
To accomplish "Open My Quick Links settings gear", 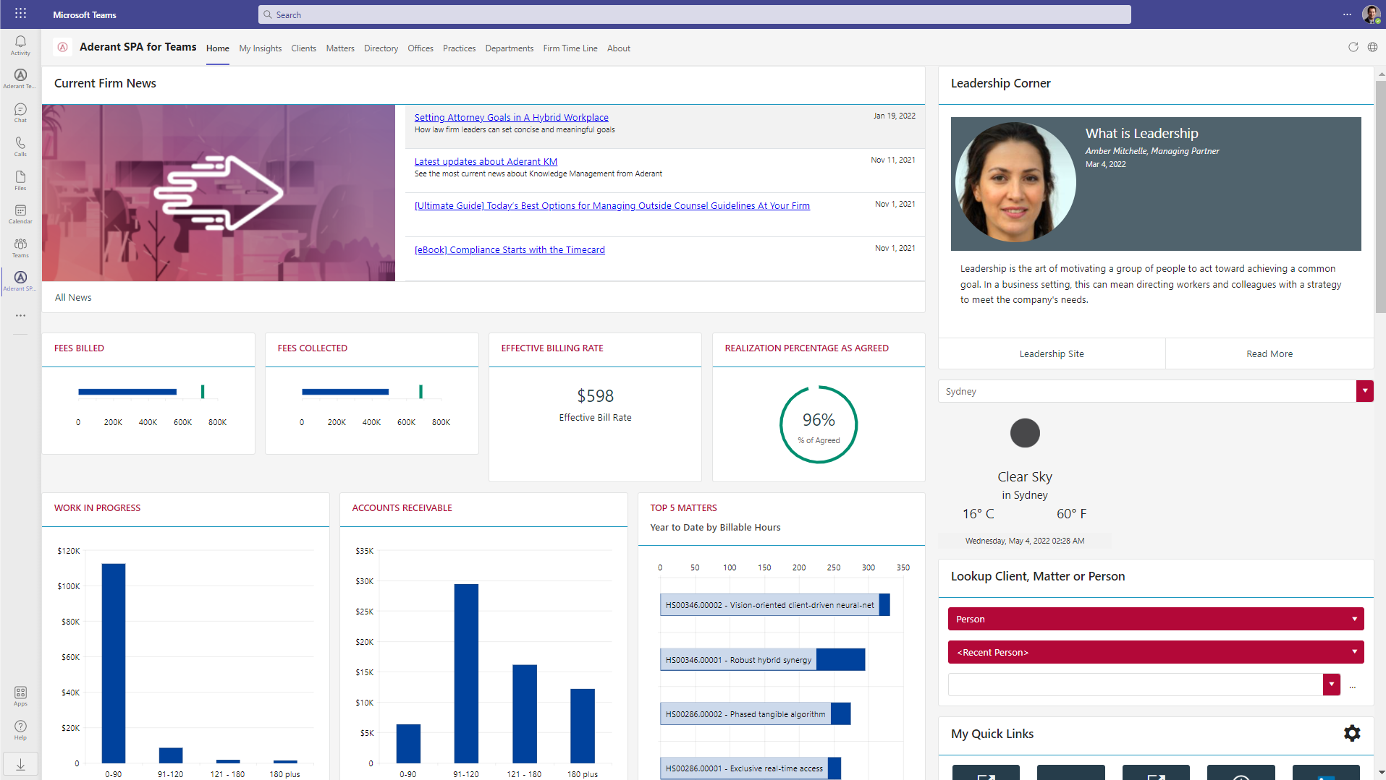I will point(1353,733).
